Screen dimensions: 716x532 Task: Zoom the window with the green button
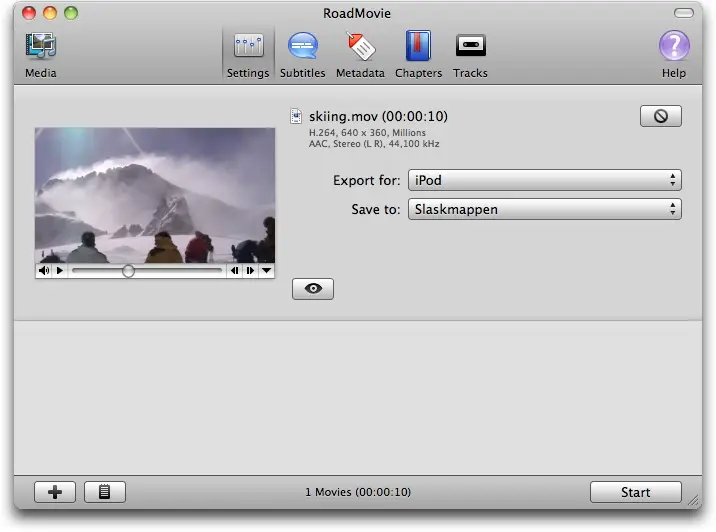(71, 13)
